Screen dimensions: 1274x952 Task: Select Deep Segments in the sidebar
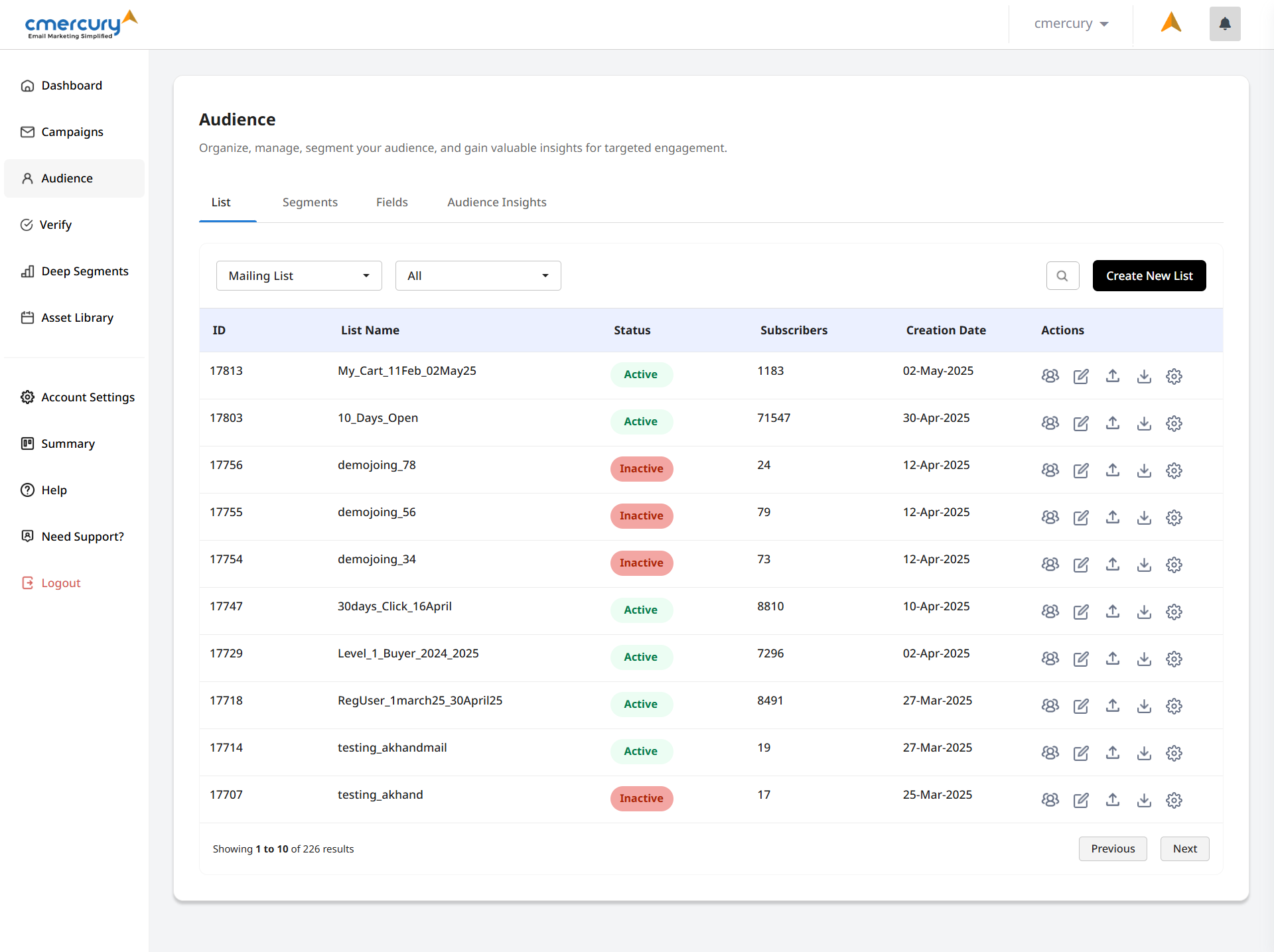coord(84,271)
